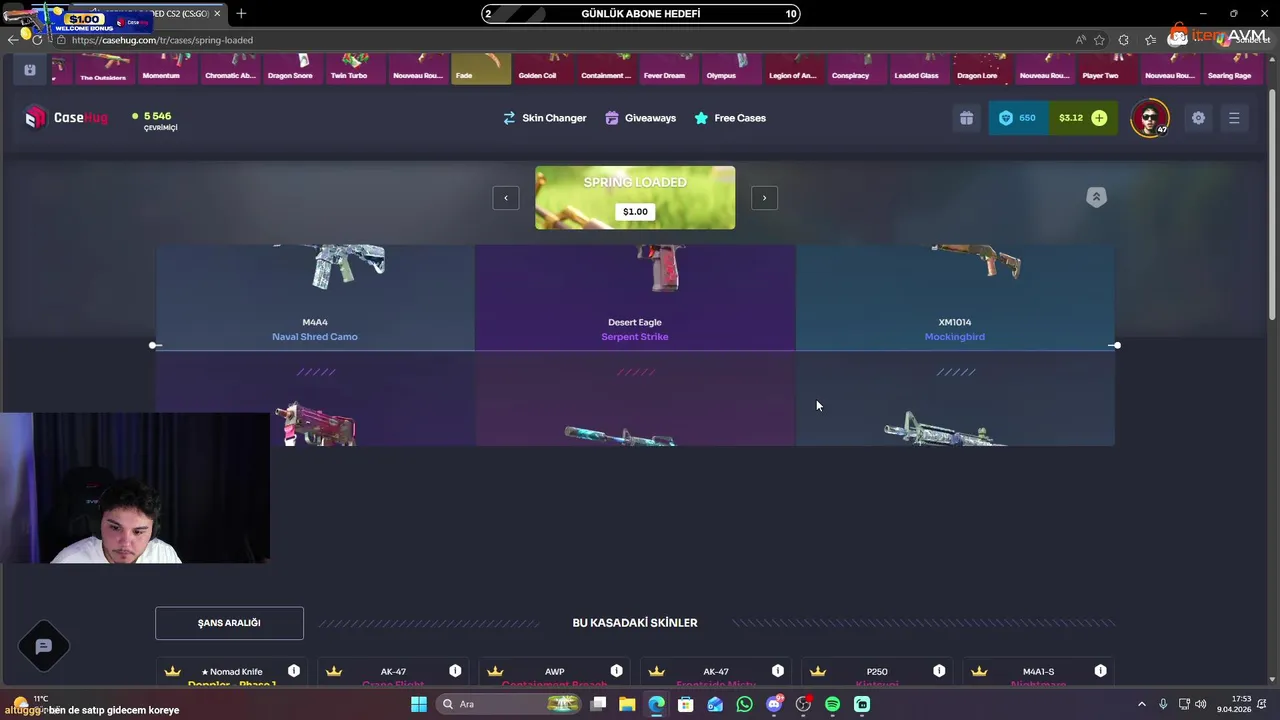Go to Giveaways
Image resolution: width=1280 pixels, height=720 pixels.
pos(640,118)
